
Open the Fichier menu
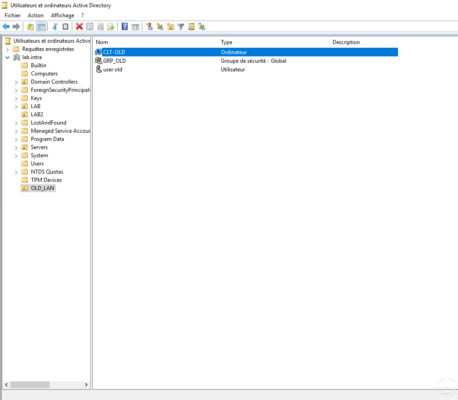pos(12,15)
